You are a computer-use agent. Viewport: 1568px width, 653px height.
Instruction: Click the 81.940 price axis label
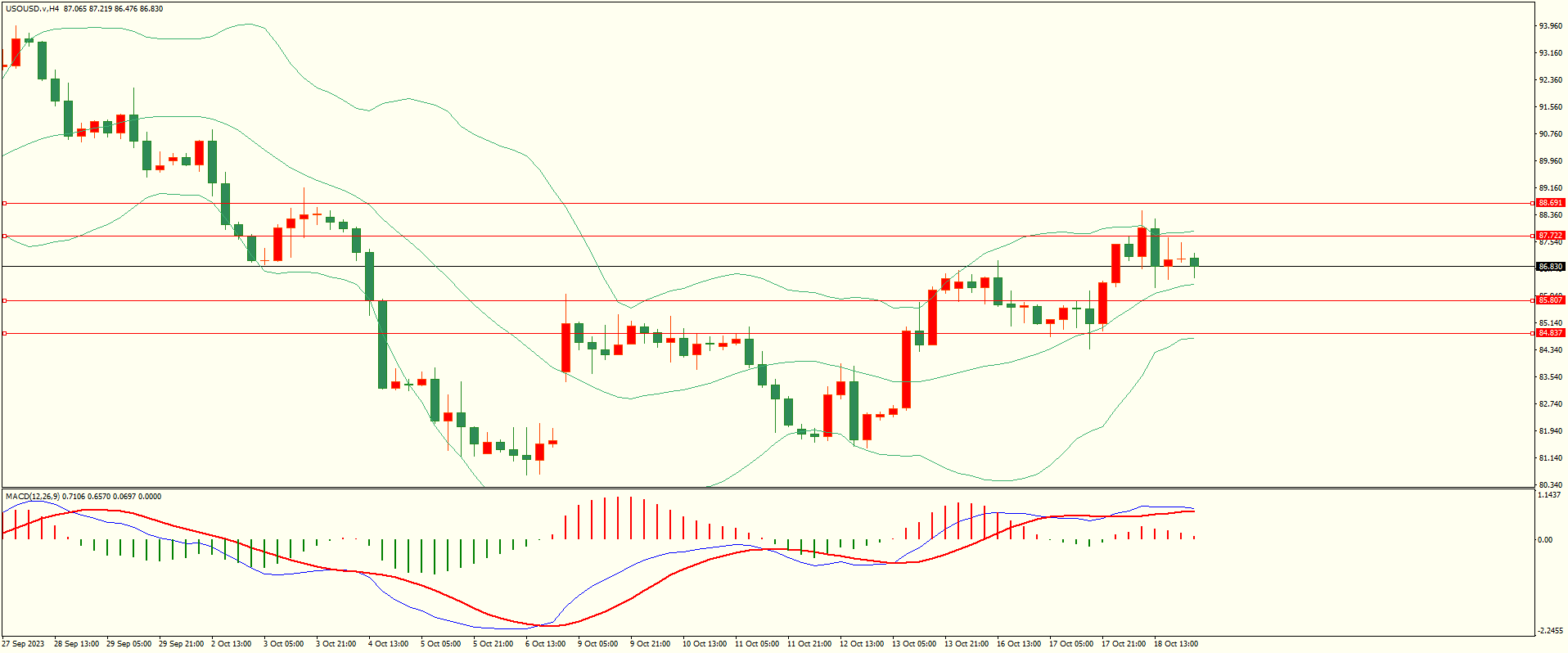point(1551,431)
